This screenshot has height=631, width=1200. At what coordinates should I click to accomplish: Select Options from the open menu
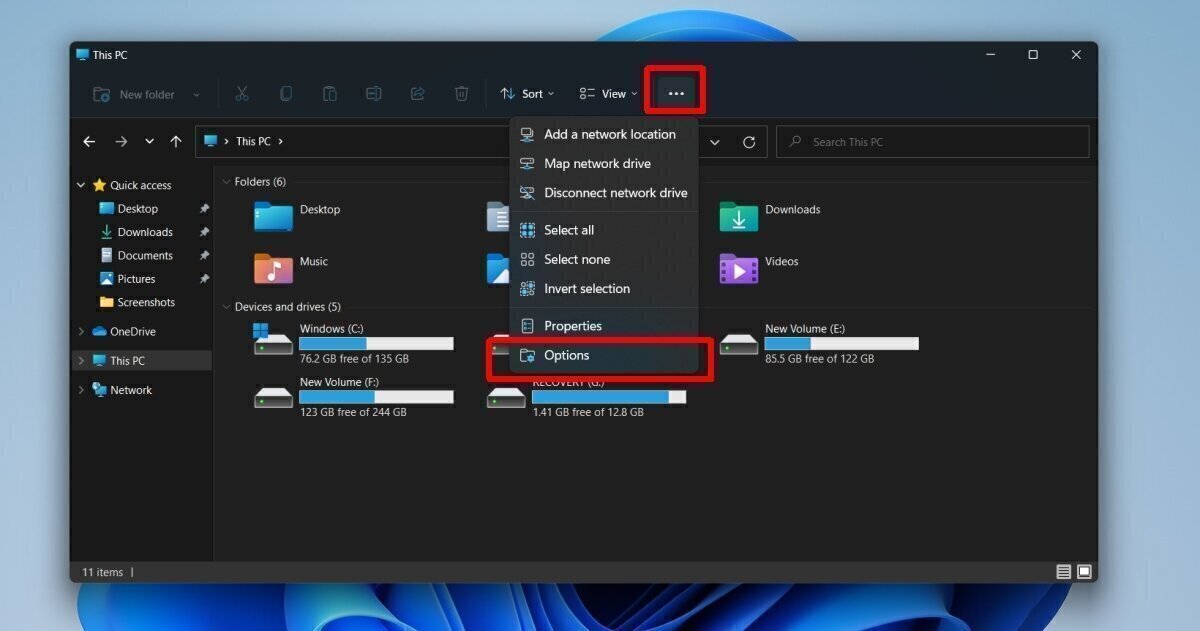click(x=566, y=355)
